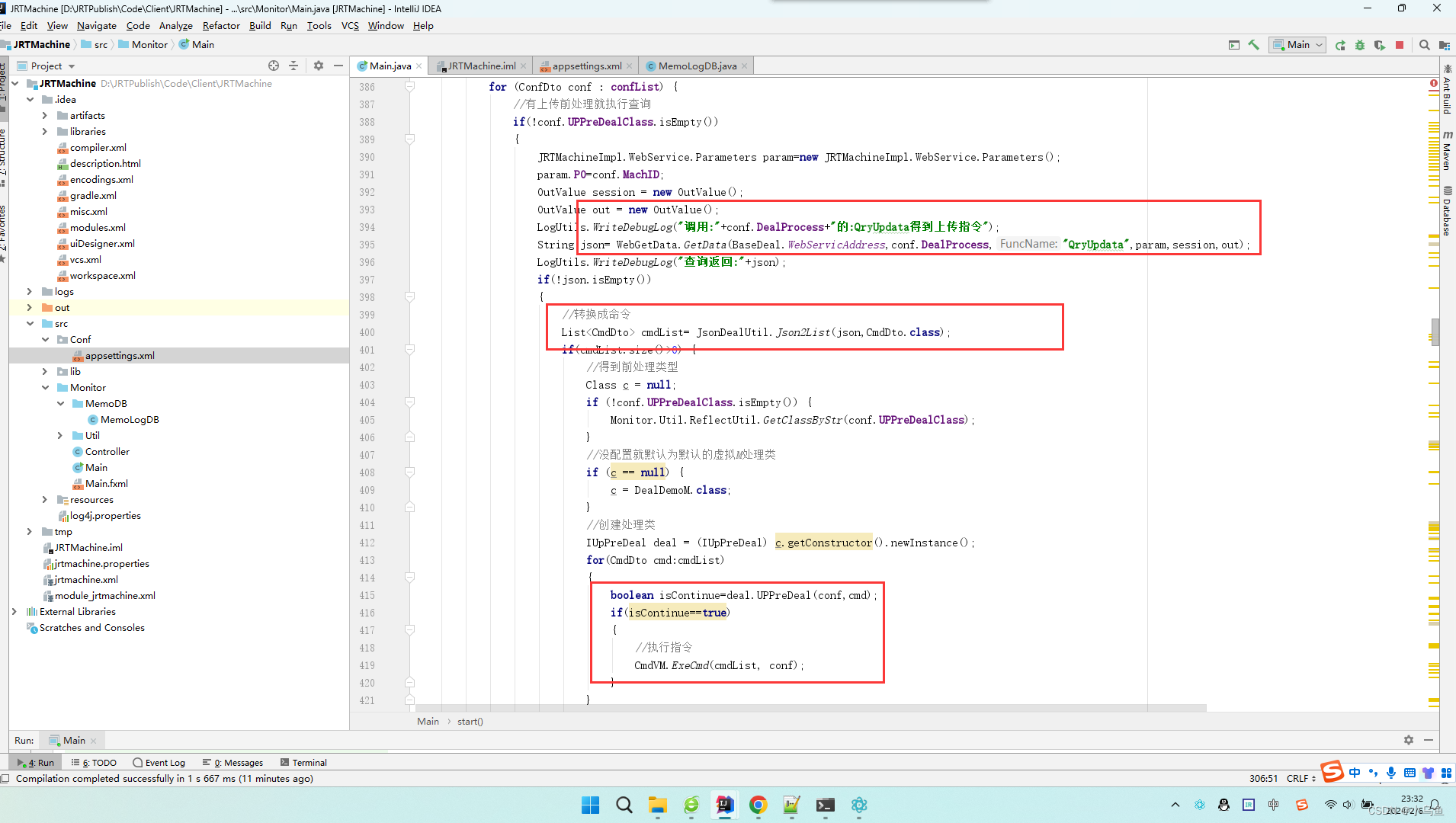Expand the out folder
The image size is (1456, 823).
tap(29, 308)
